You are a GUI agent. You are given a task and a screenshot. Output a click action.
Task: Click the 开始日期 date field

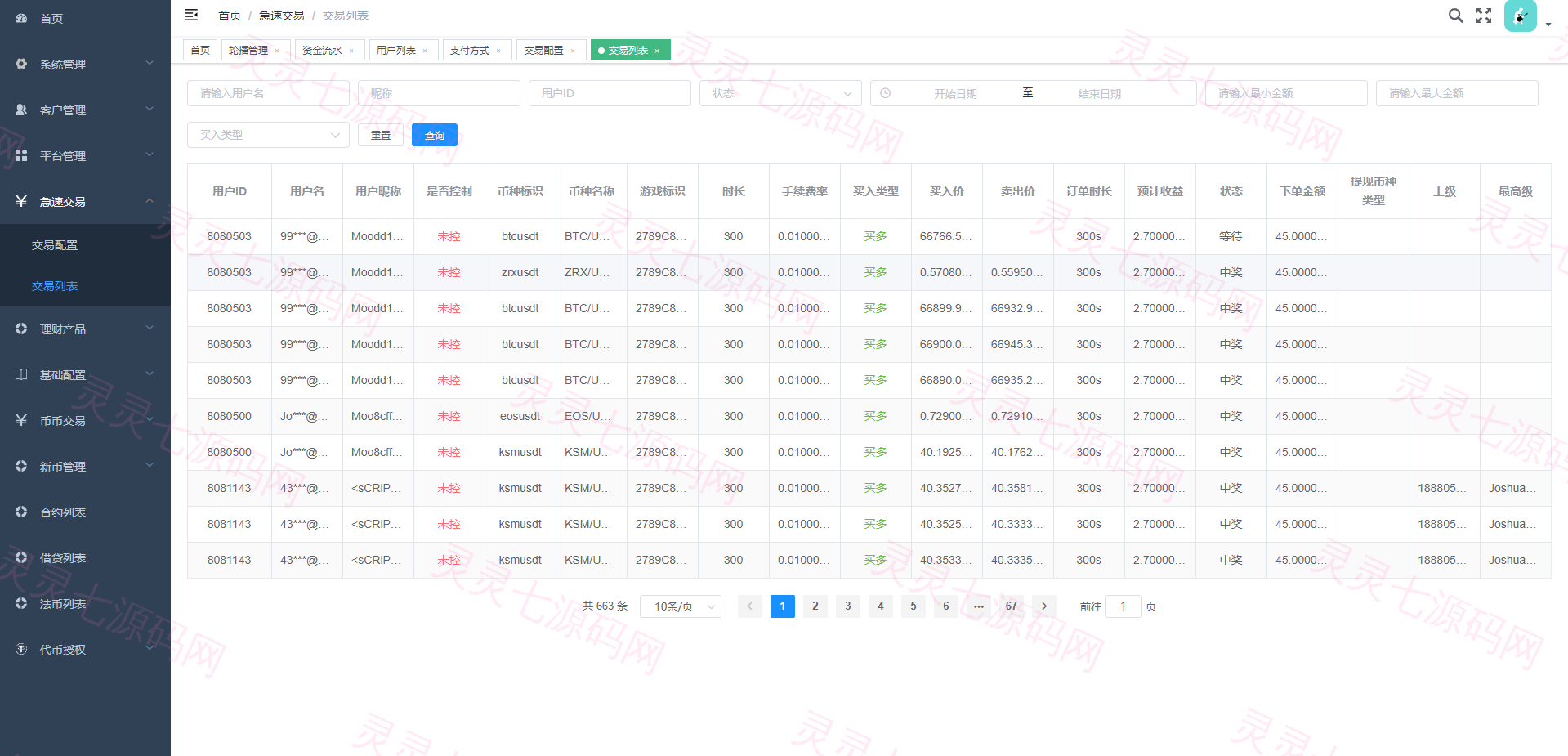pyautogui.click(x=956, y=93)
